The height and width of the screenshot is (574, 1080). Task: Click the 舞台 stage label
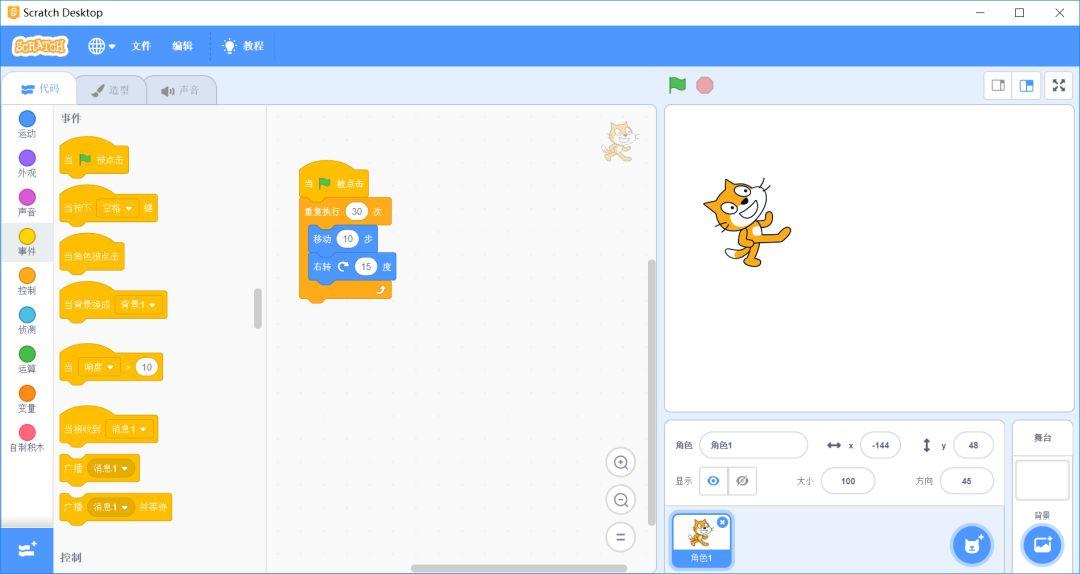[x=1043, y=438]
